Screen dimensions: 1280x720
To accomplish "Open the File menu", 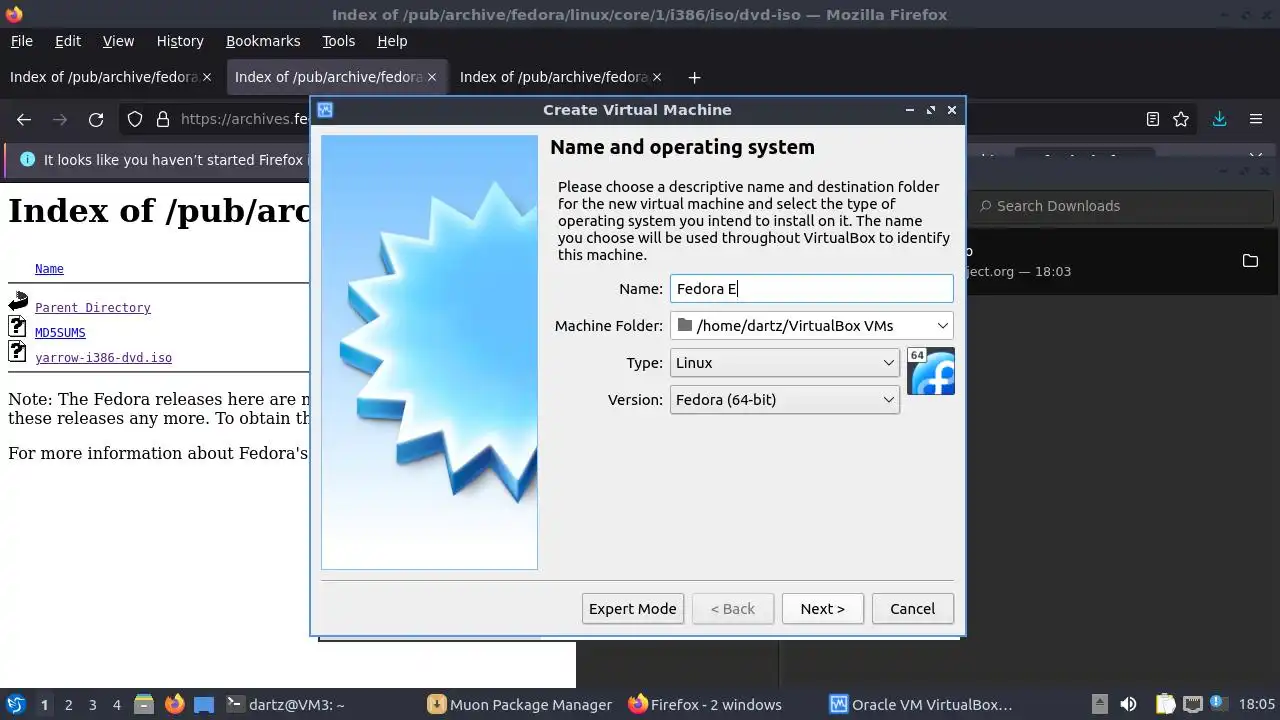I will [x=21, y=41].
